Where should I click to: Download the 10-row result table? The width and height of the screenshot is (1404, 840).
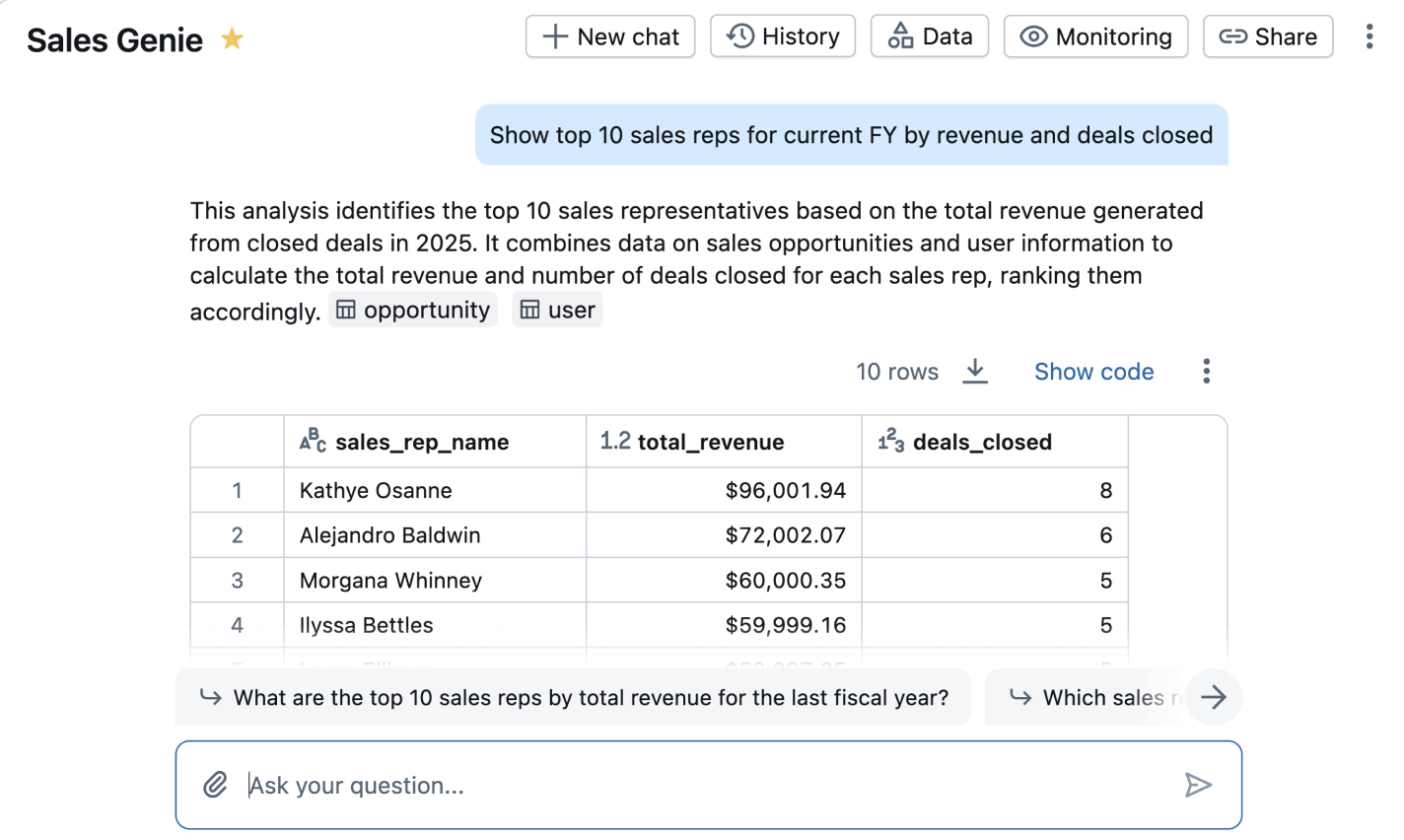click(974, 372)
